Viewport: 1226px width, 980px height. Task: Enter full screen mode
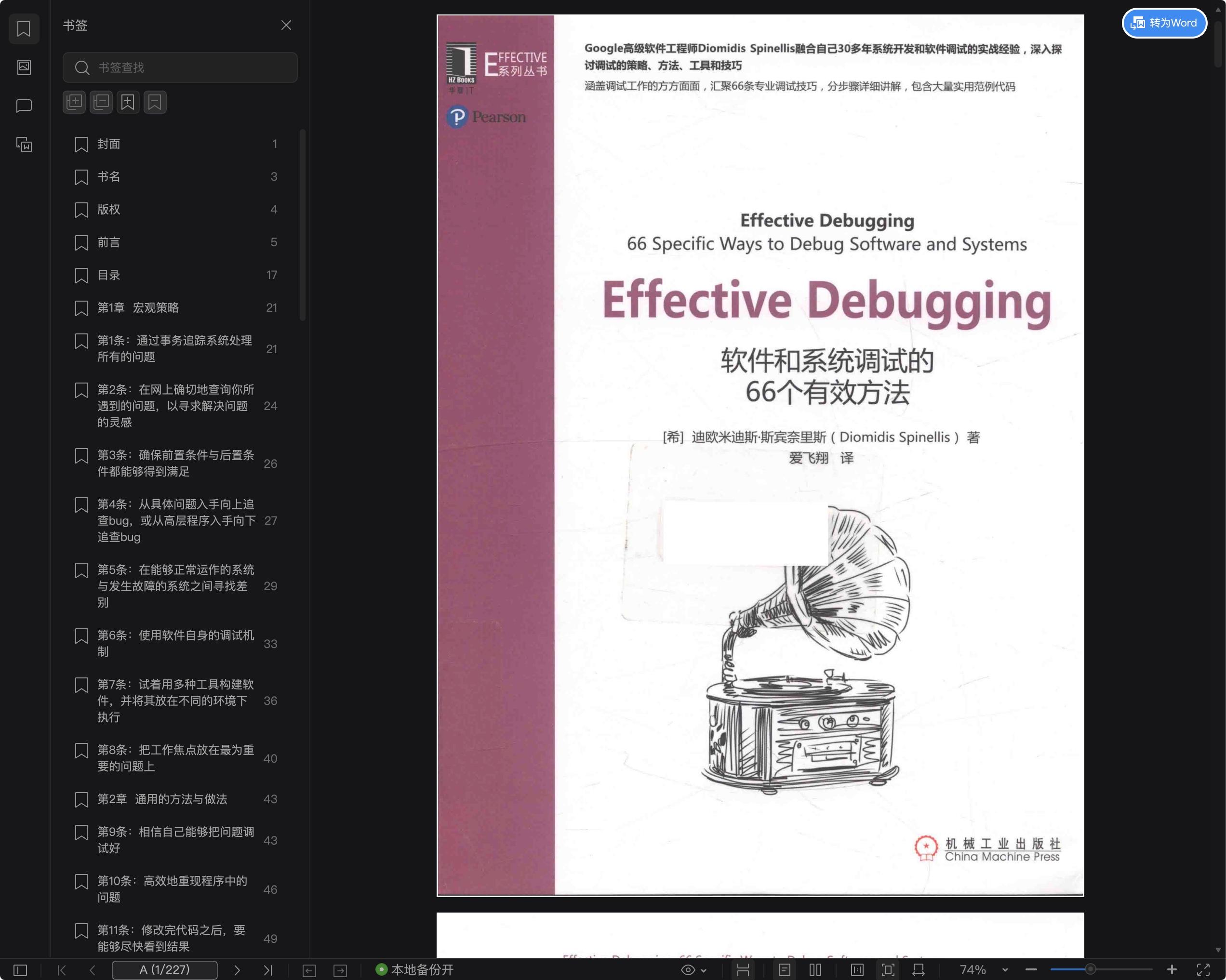pos(1203,970)
